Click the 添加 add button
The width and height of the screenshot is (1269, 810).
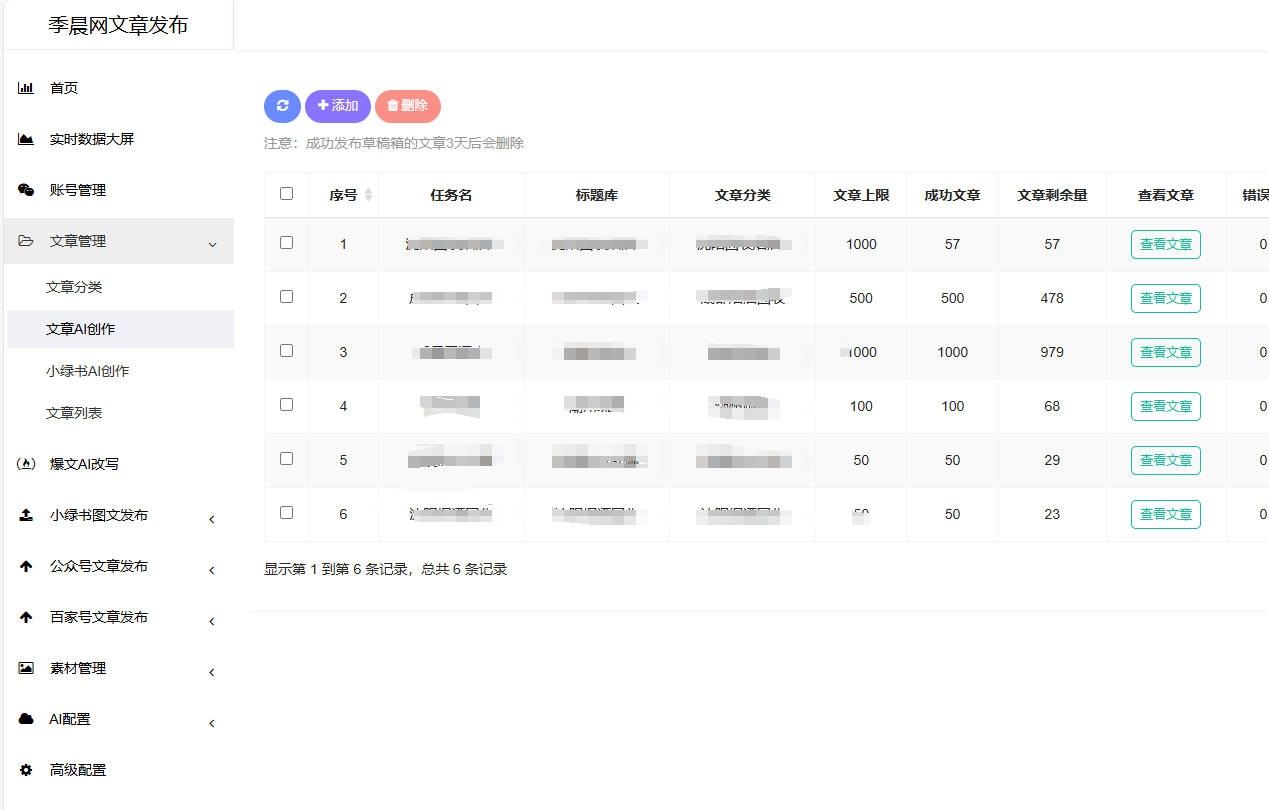pyautogui.click(x=338, y=106)
